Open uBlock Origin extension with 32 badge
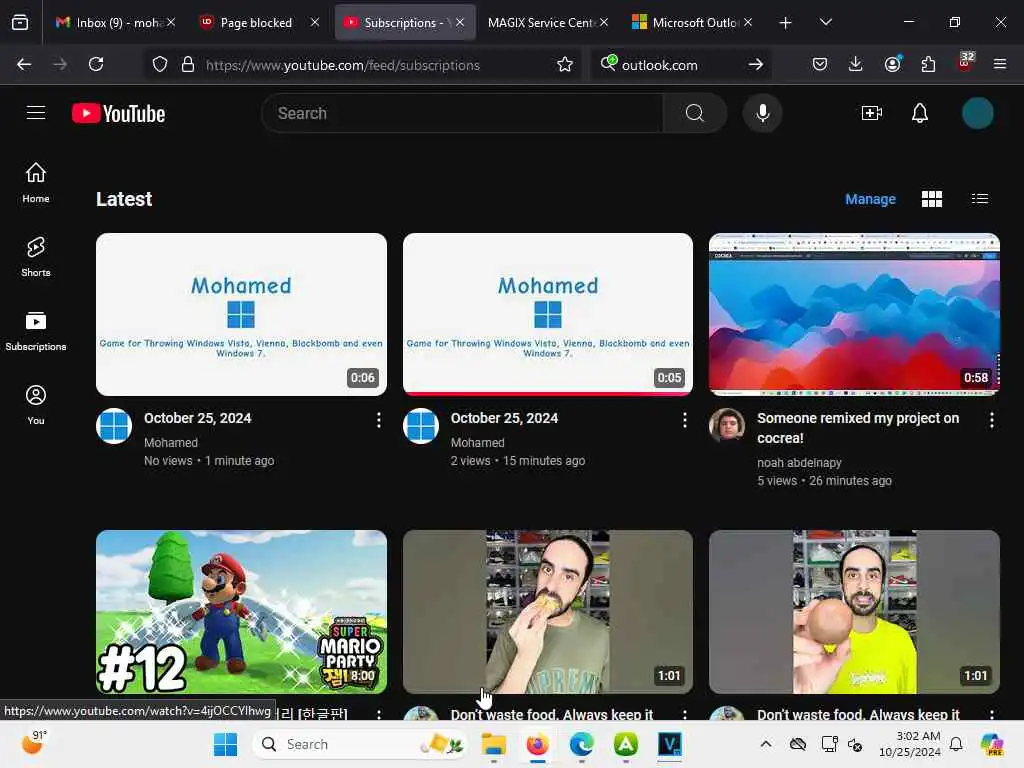The image size is (1024, 768). pos(965,63)
